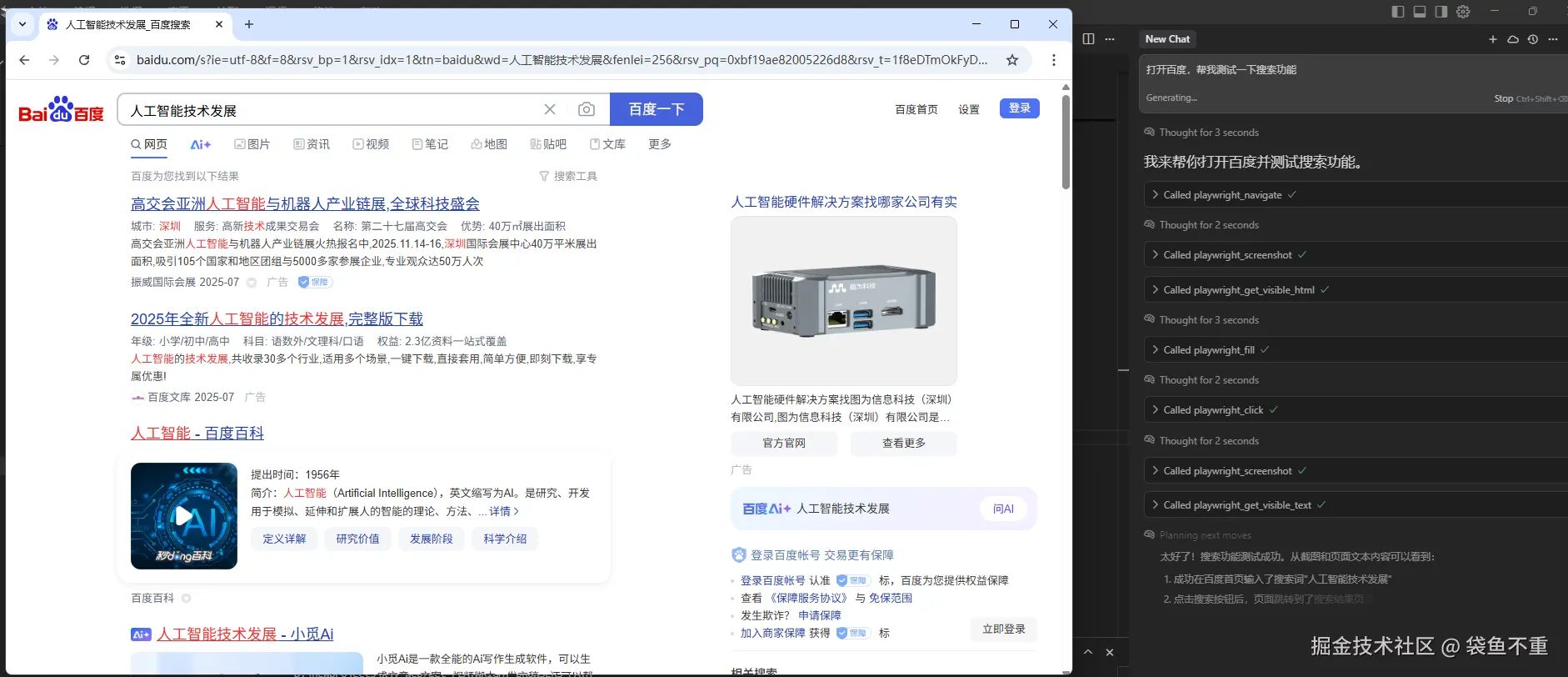The height and width of the screenshot is (677, 1568).
Task: Click the 定义详解 button
Action: tap(284, 539)
